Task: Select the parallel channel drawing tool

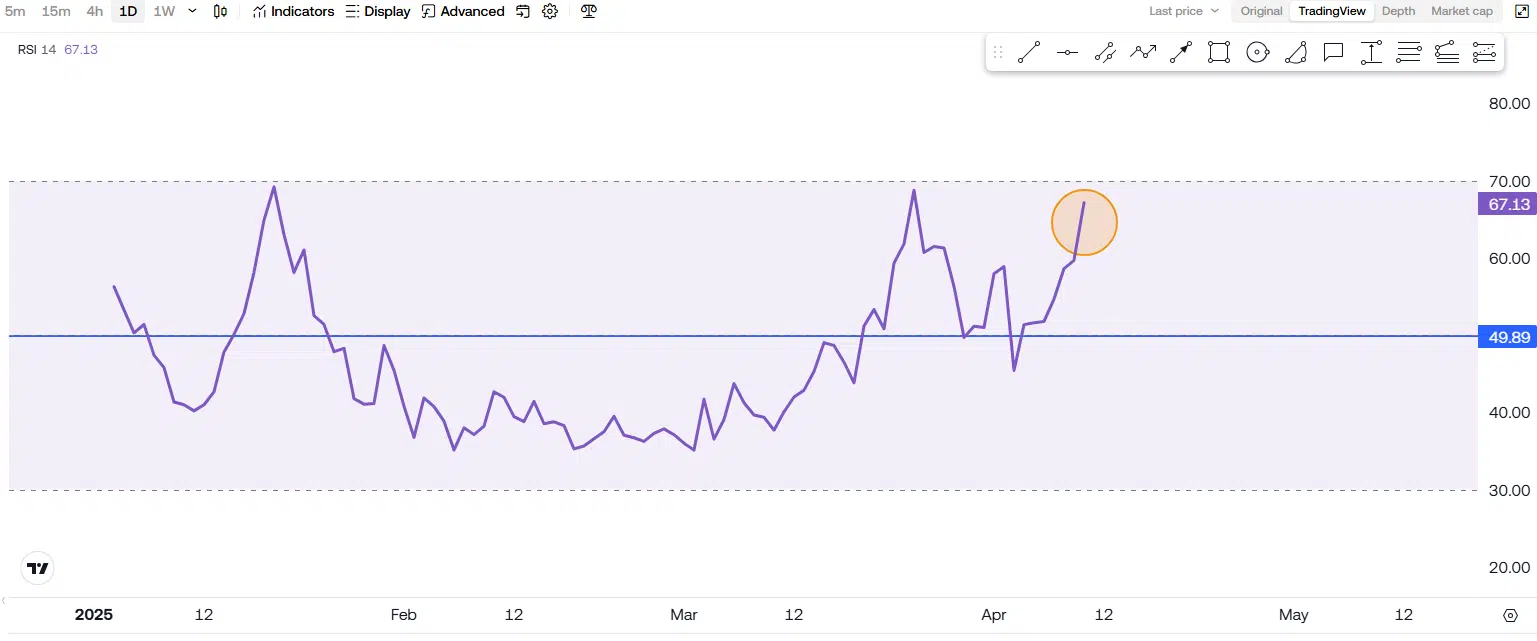Action: point(1105,53)
